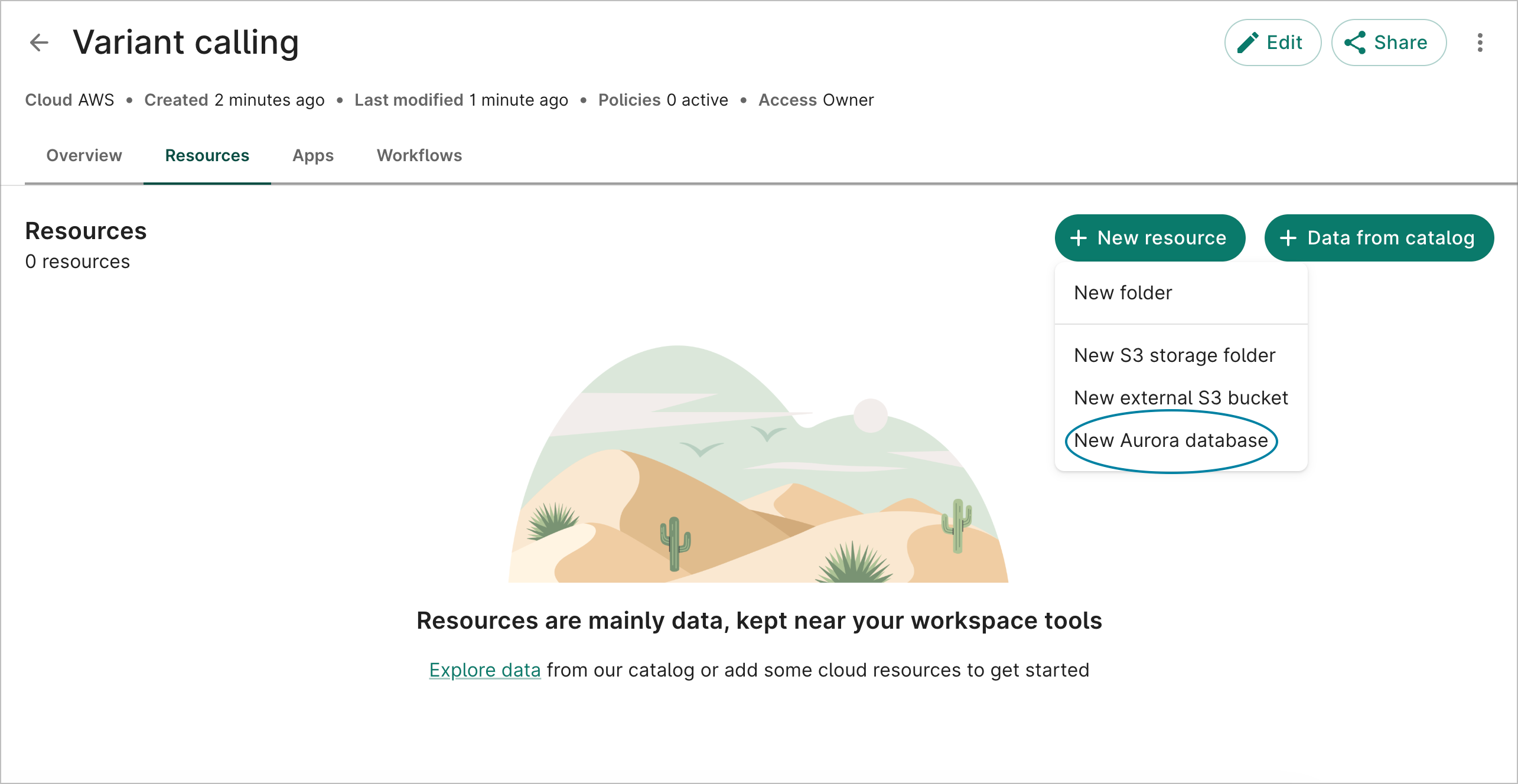
Task: Switch to the Workflows tab
Action: pos(419,156)
